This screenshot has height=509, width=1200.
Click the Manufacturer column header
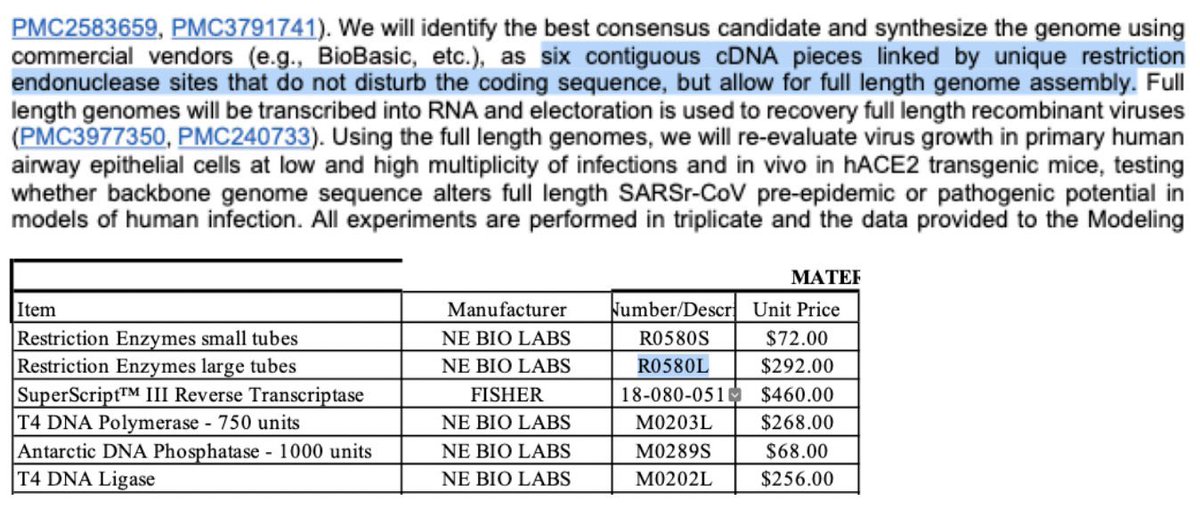coord(506,310)
